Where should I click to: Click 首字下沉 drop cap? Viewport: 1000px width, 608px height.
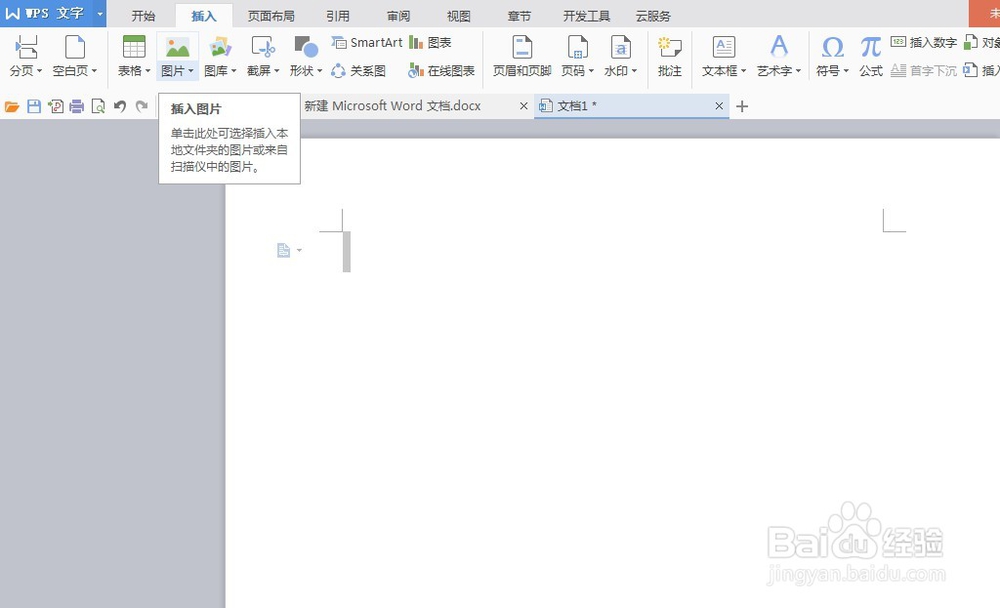tap(923, 70)
